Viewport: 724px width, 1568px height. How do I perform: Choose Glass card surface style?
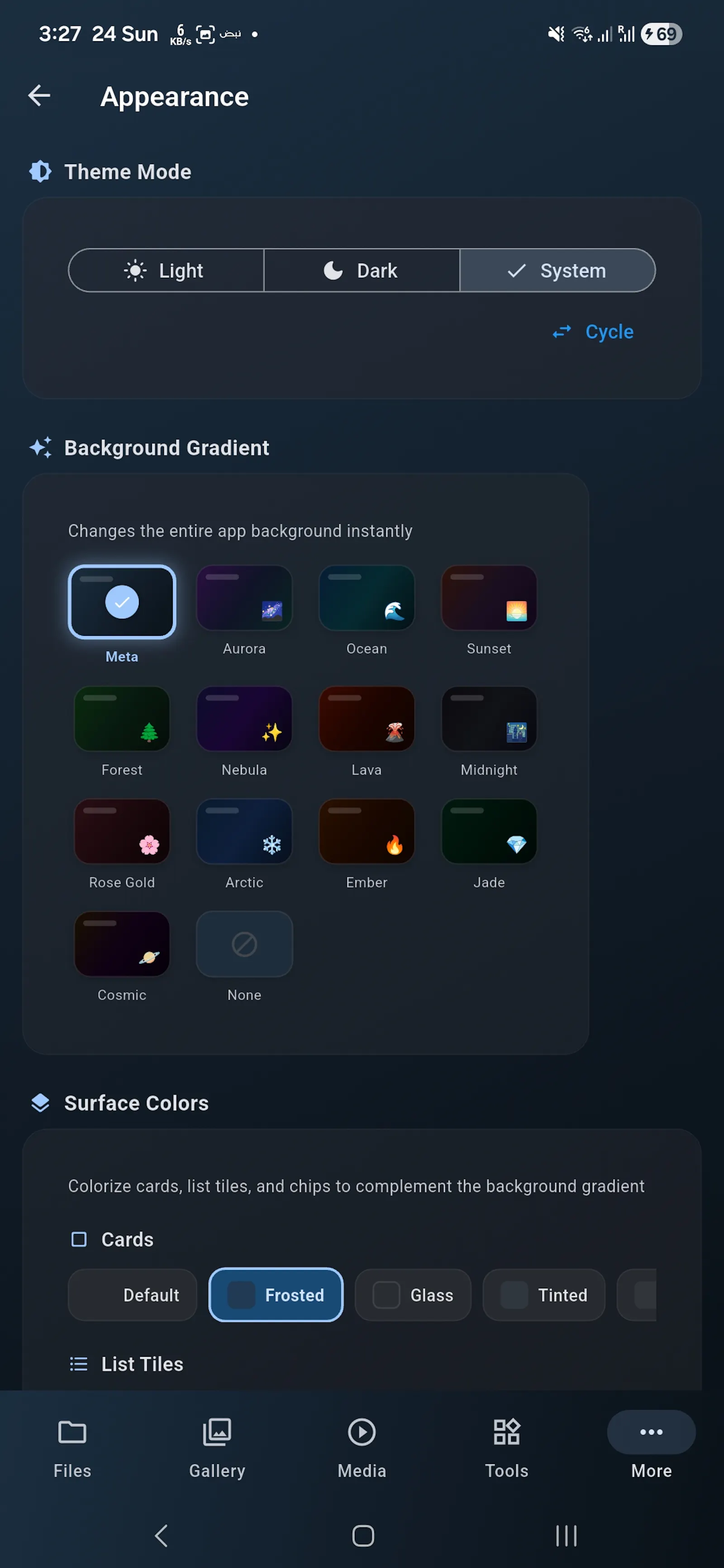pyautogui.click(x=413, y=1295)
